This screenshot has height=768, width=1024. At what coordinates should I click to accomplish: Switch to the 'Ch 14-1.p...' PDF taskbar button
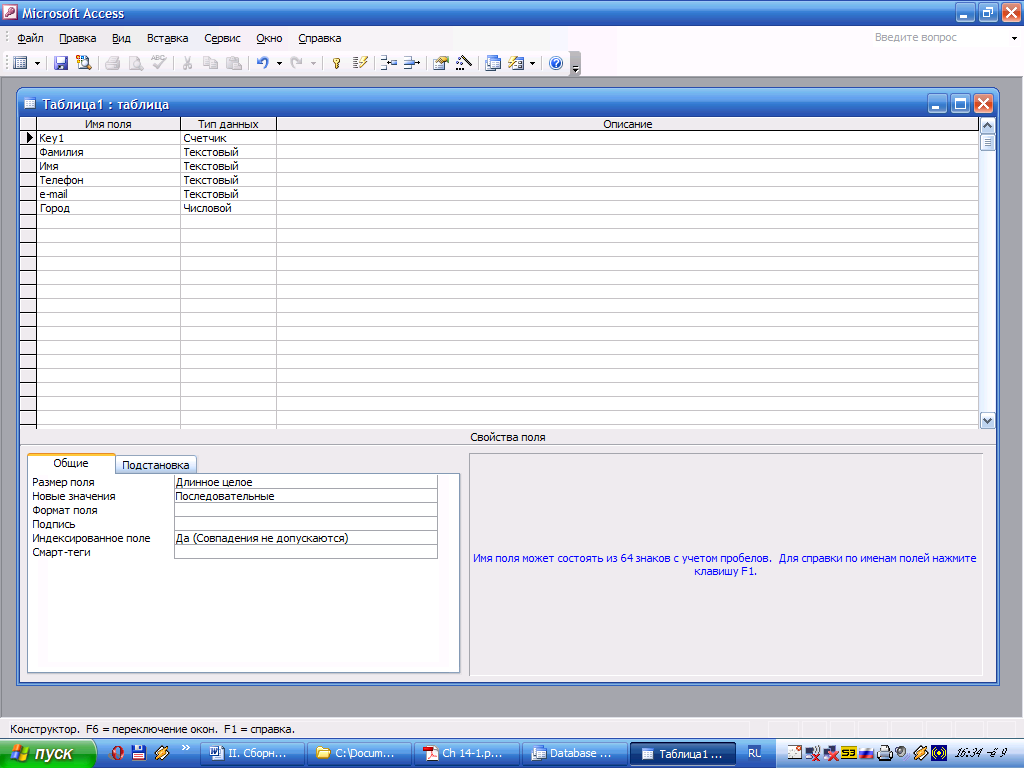tap(466, 754)
